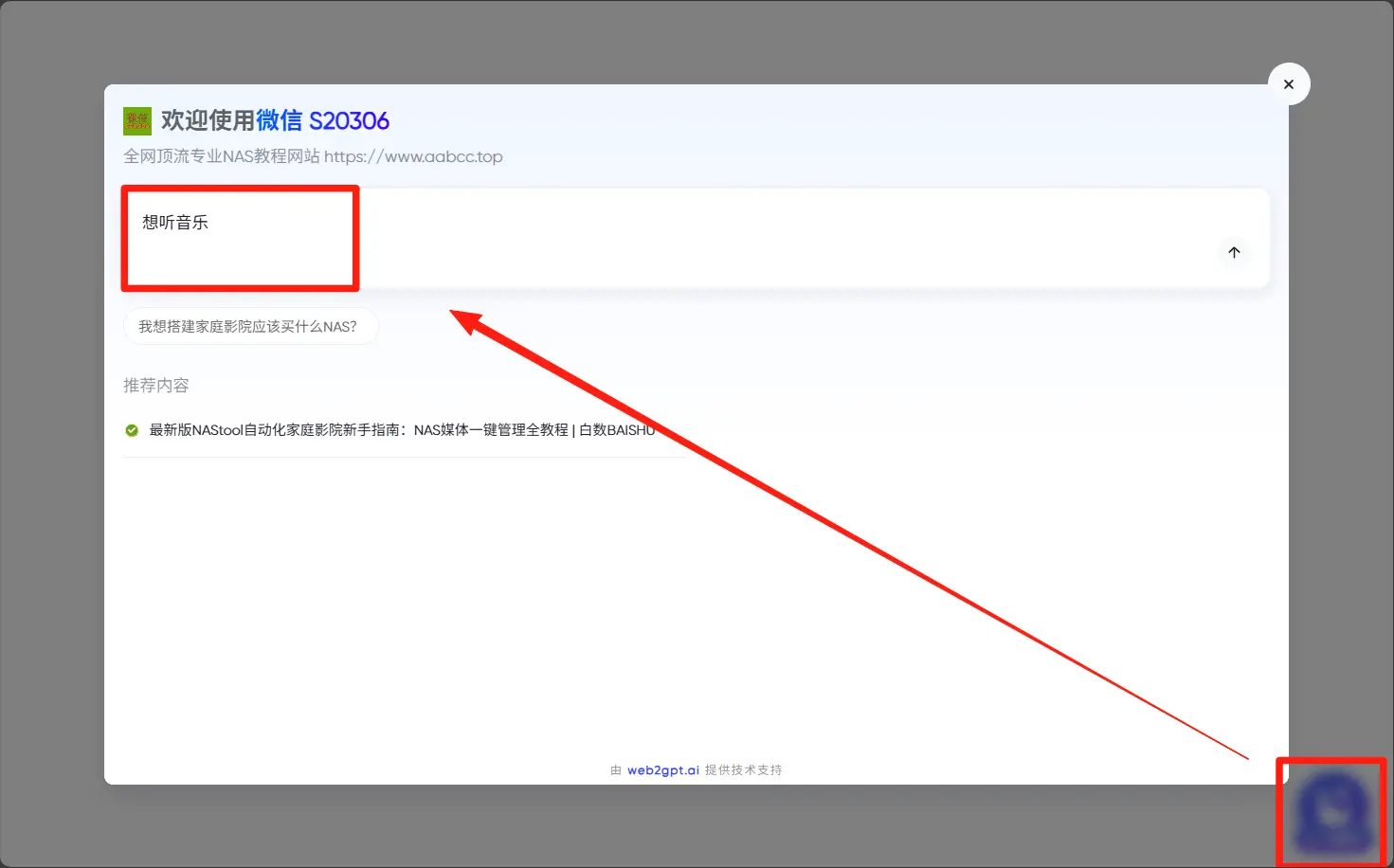
Task: Open the floating chatbot icon
Action: (x=1331, y=811)
